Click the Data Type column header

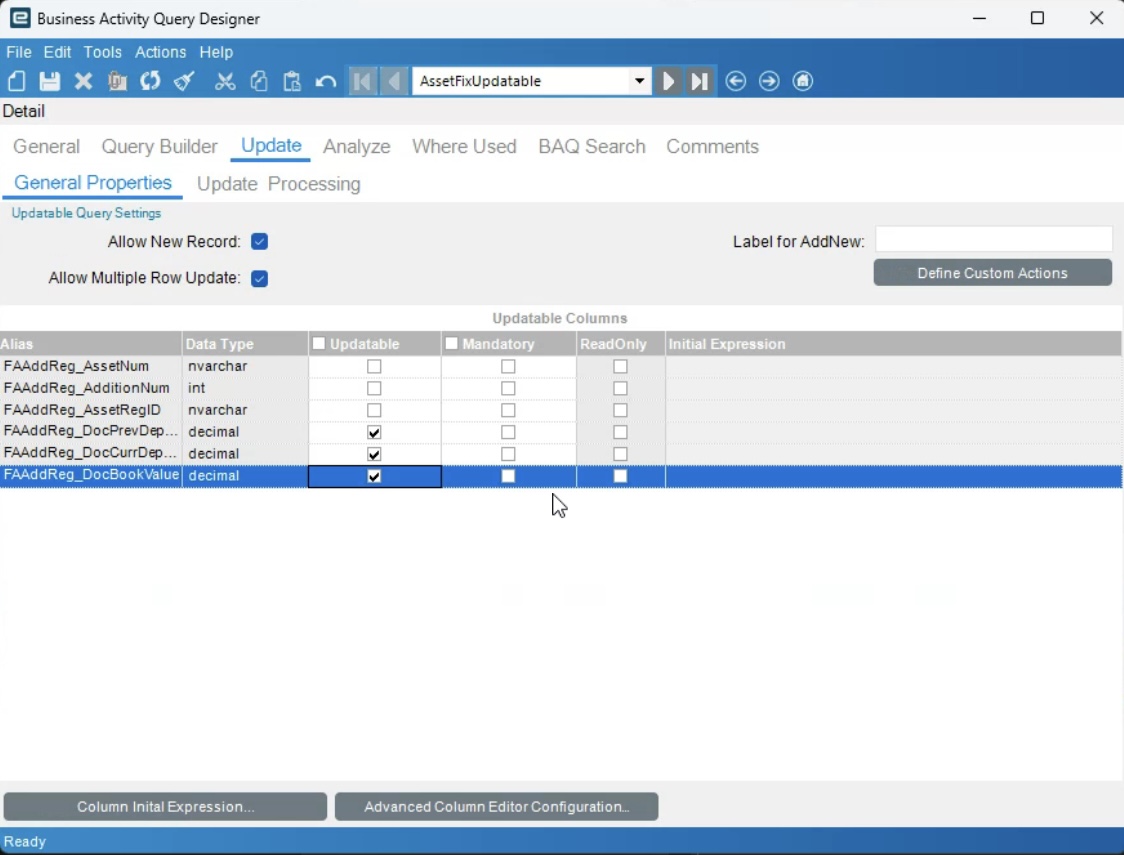[x=245, y=344]
